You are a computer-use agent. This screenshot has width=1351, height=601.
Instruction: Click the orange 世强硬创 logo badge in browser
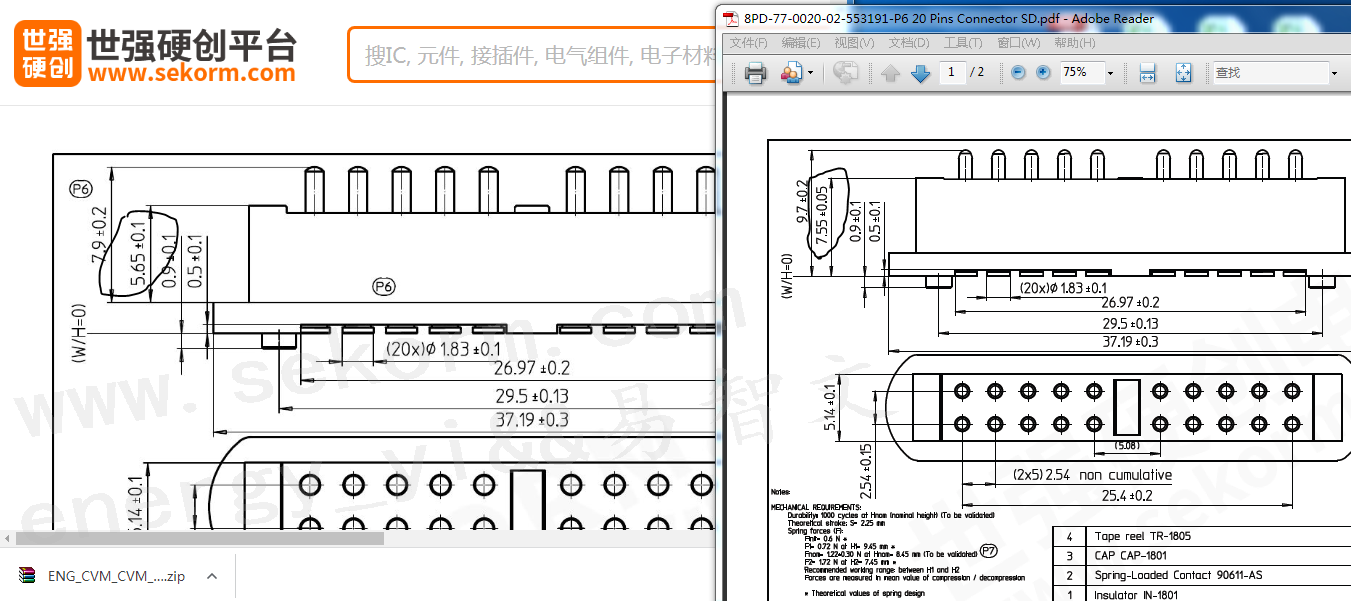pyautogui.click(x=47, y=54)
